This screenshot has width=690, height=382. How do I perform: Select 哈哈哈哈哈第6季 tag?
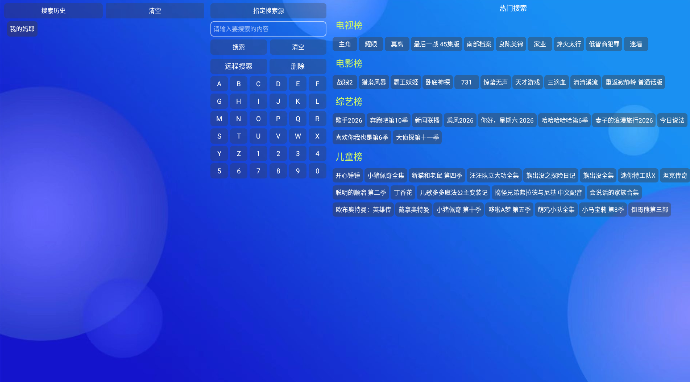coord(565,120)
